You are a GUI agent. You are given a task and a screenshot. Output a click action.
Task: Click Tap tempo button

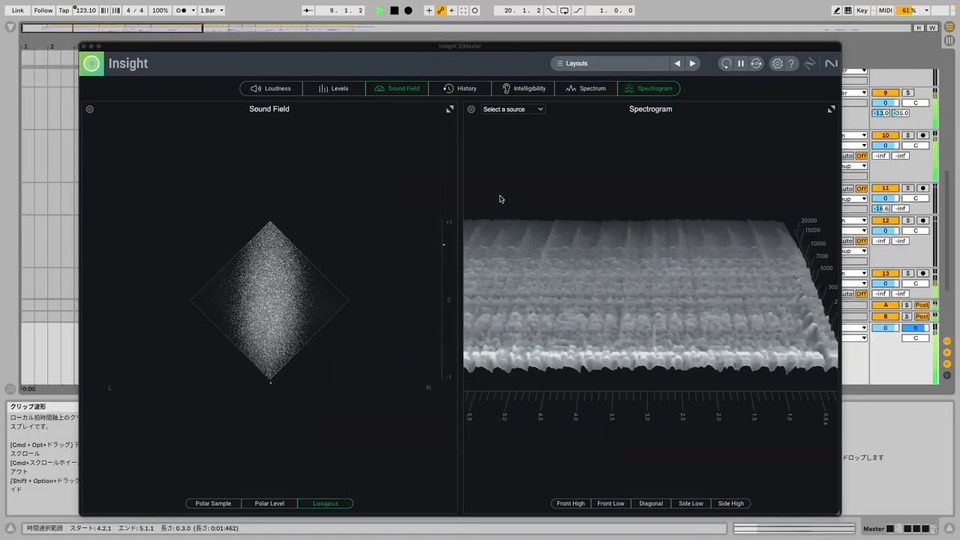64,10
